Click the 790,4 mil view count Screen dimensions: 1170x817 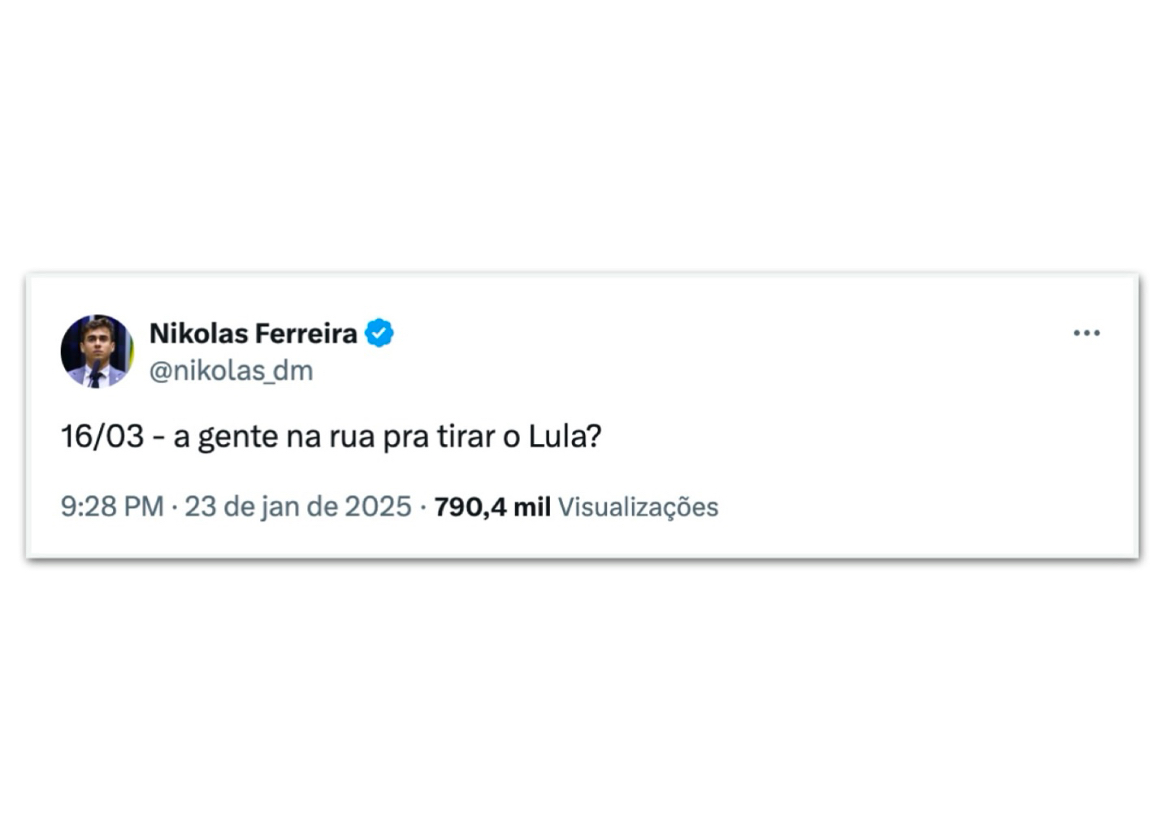[x=492, y=507]
